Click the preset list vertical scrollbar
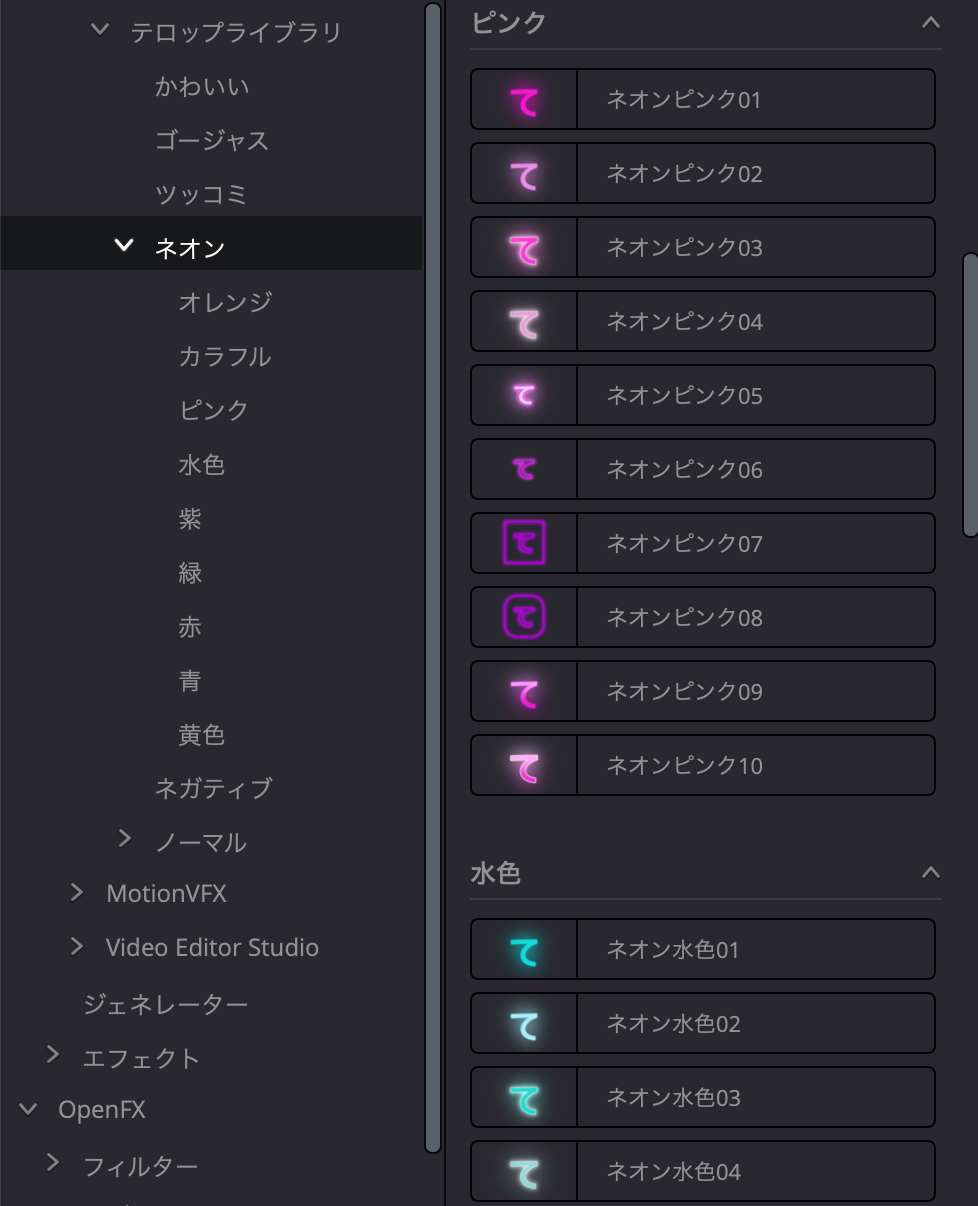The image size is (978, 1206). pos(970,395)
